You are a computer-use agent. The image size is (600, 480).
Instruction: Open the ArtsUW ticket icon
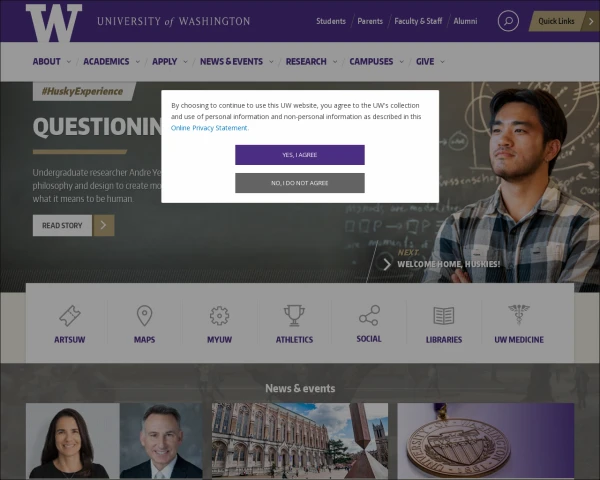click(70, 315)
